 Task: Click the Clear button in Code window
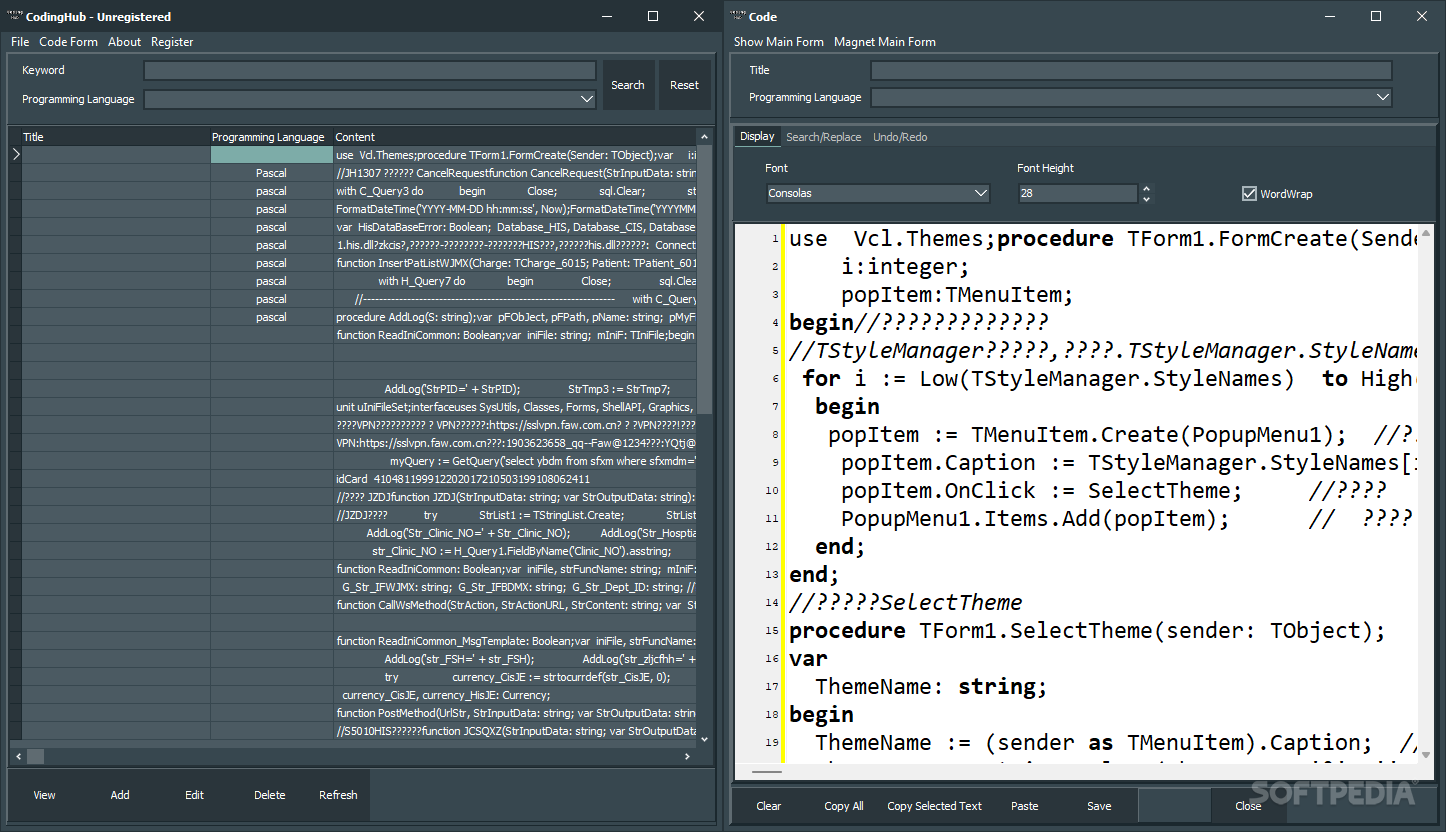[769, 806]
